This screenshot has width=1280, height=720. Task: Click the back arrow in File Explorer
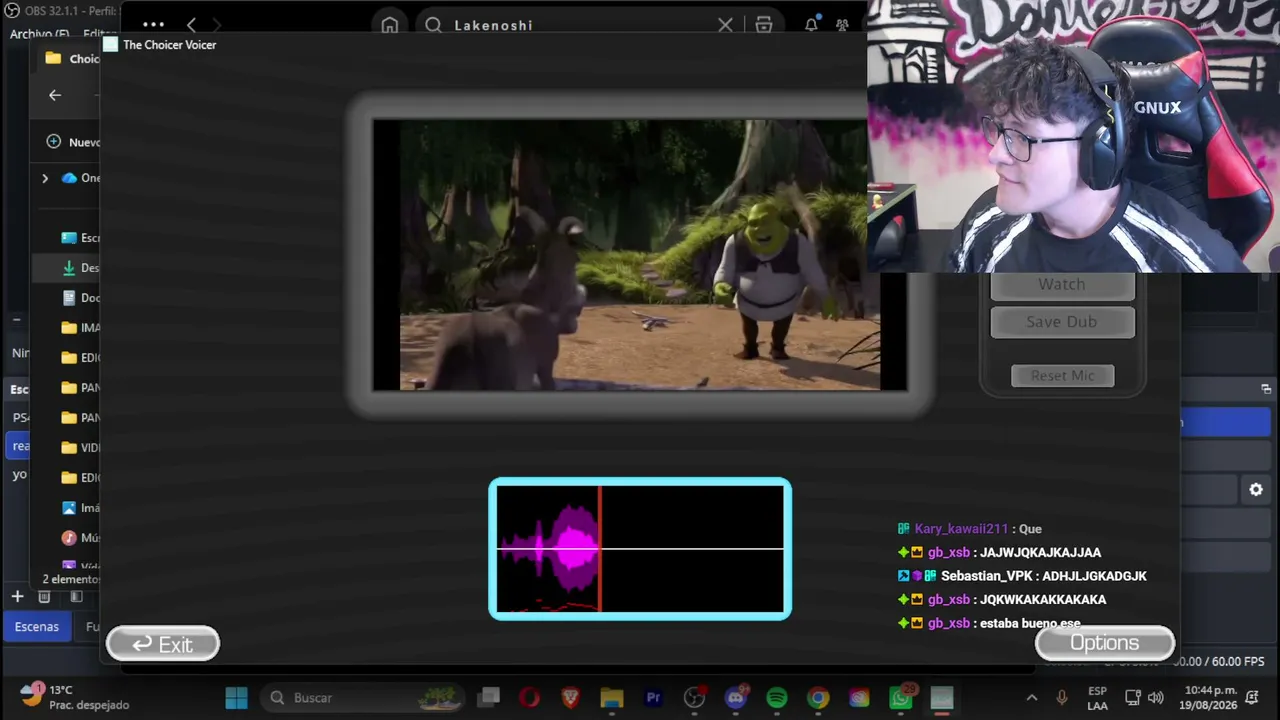pyautogui.click(x=55, y=95)
